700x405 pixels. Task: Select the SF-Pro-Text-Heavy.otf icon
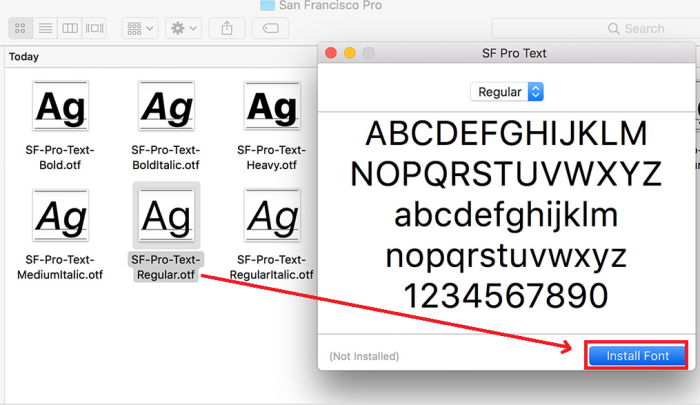(272, 106)
